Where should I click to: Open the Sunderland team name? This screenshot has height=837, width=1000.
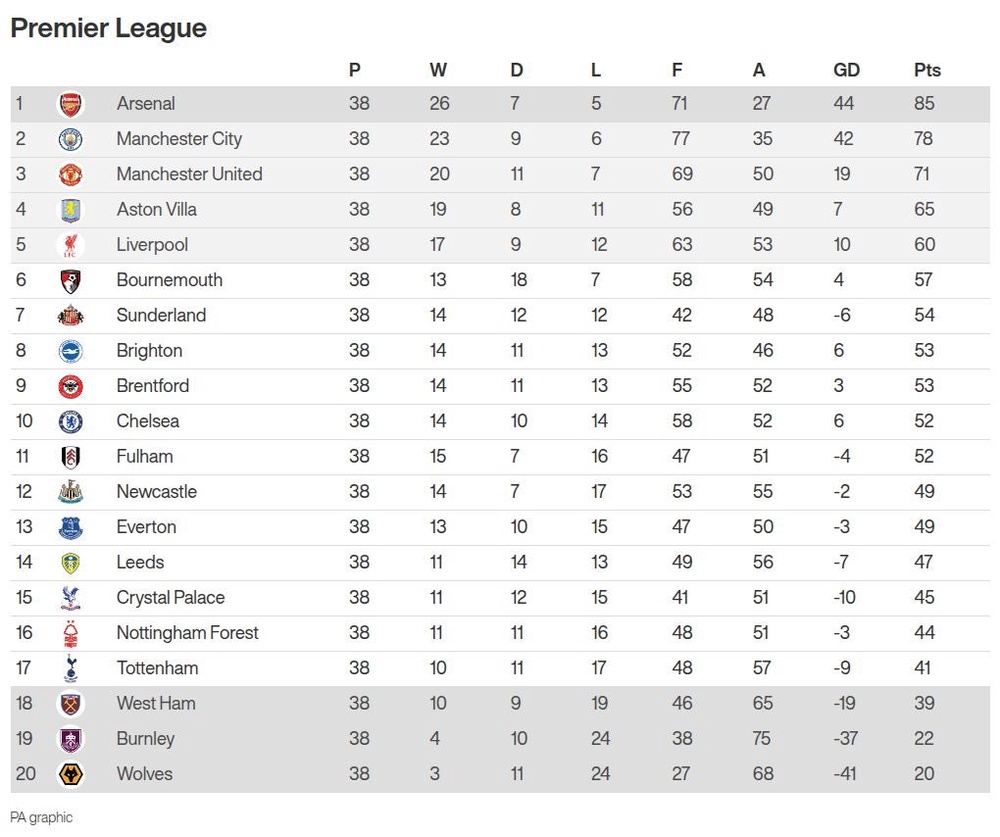point(161,315)
